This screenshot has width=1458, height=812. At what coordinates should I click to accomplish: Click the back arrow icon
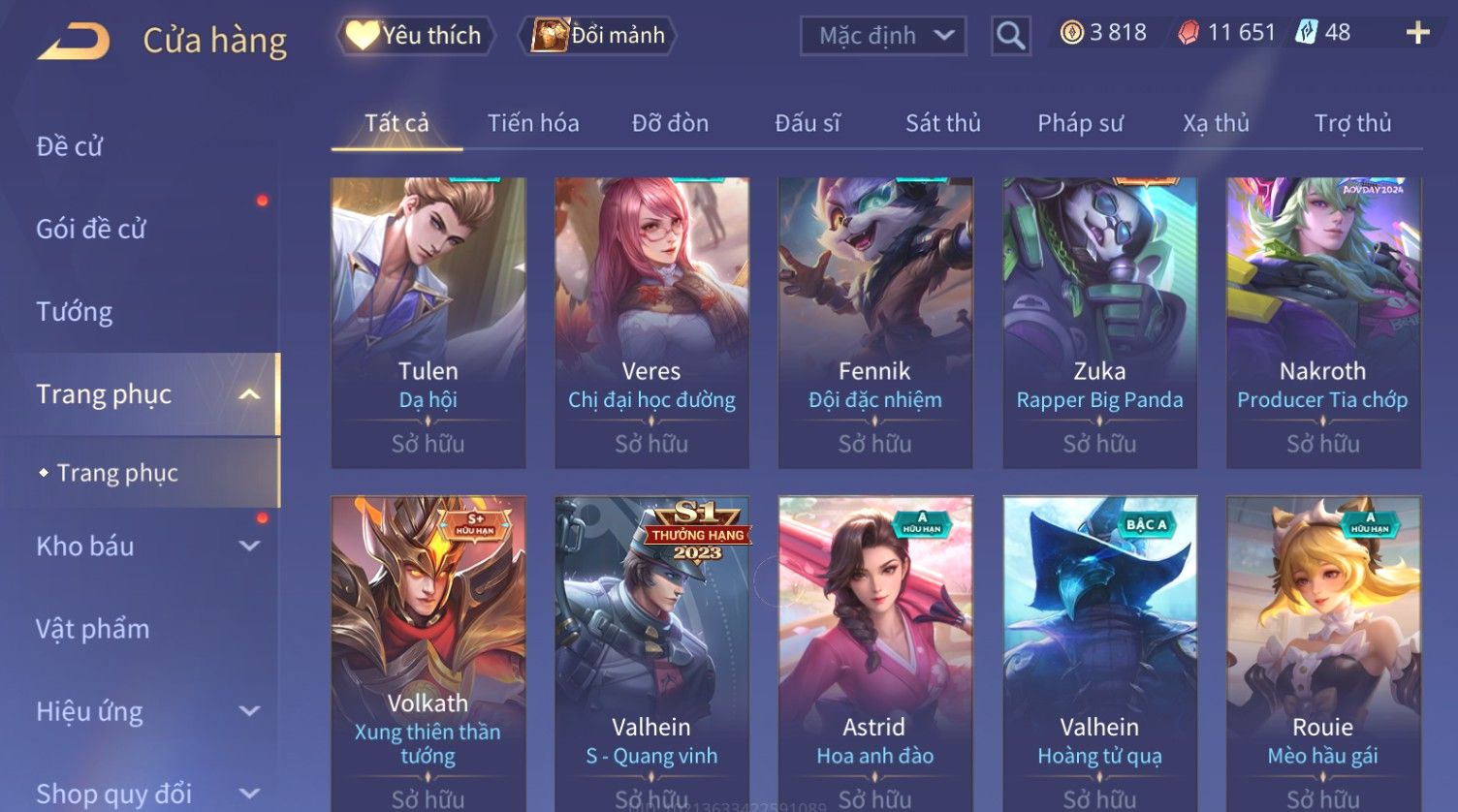tap(74, 41)
